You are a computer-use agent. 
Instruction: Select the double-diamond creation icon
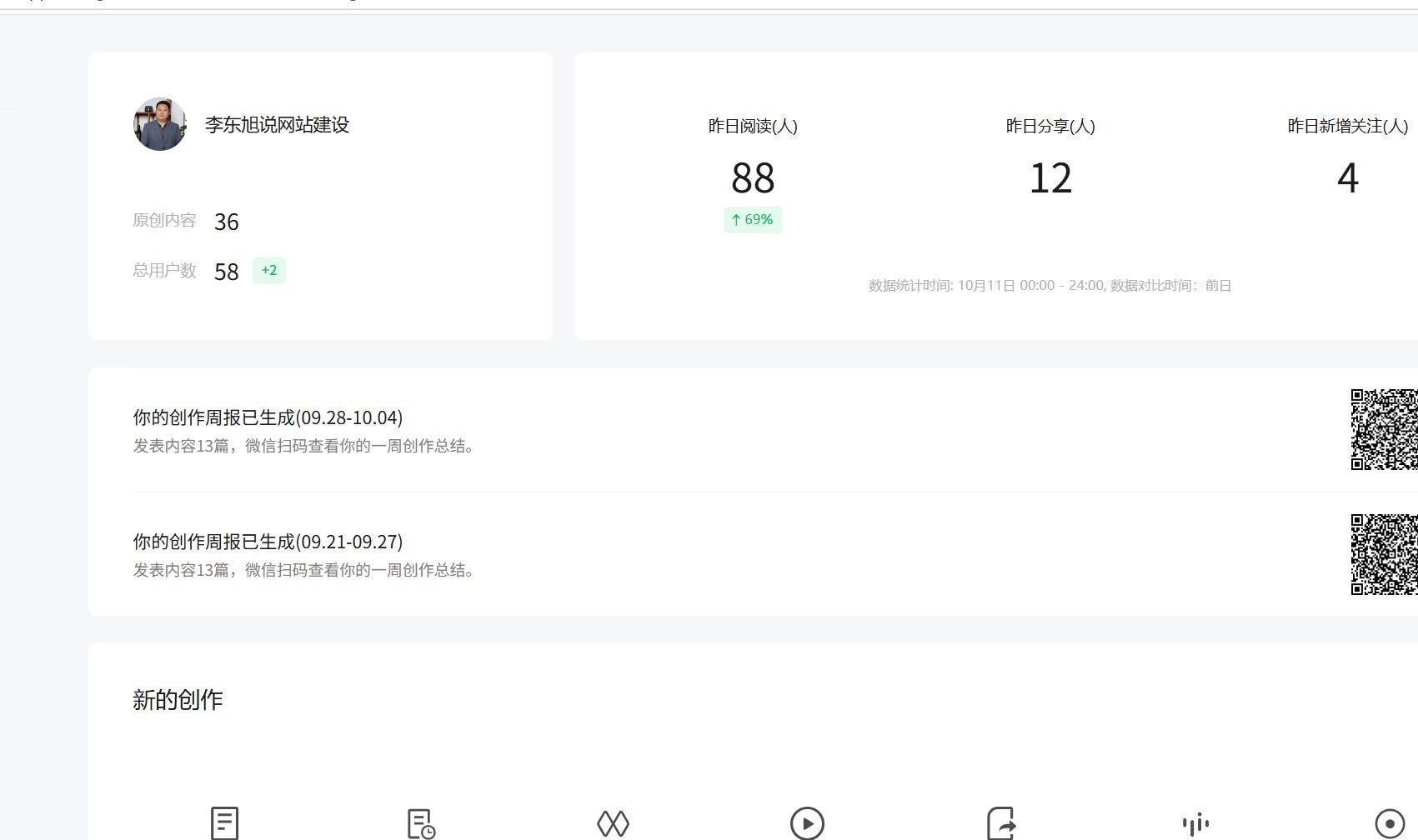tap(613, 824)
